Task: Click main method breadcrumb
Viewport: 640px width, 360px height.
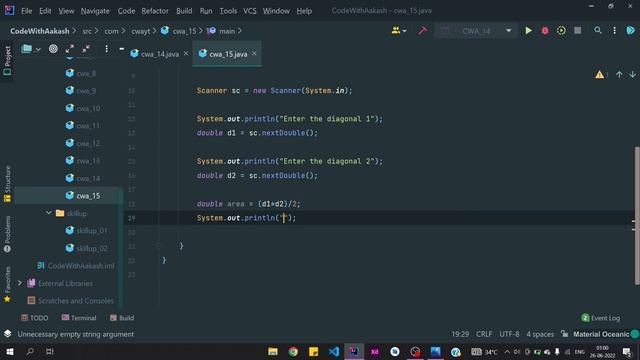Action: 221,31
